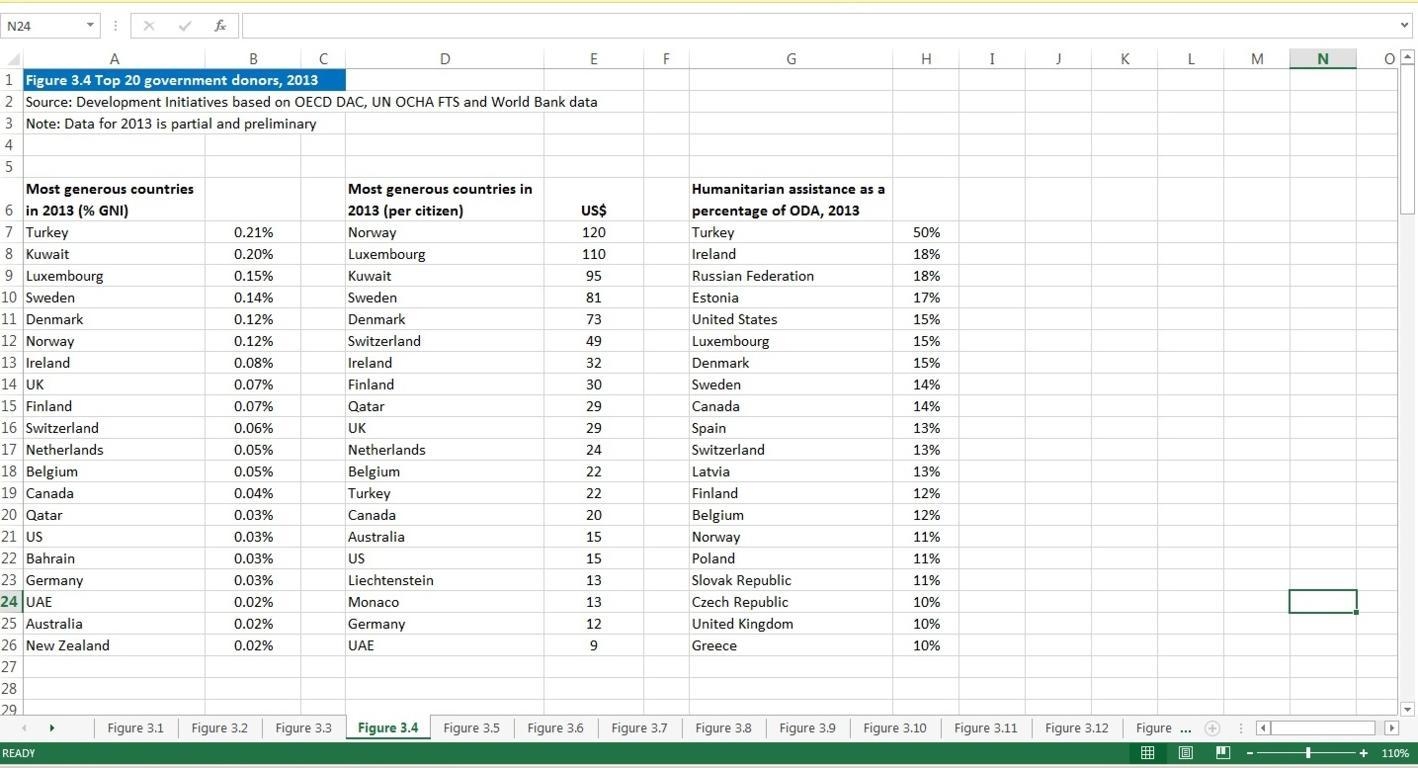Viewport: 1418px width, 768px height.
Task: Open the Figure 3.8 sheet tab
Action: [x=723, y=728]
